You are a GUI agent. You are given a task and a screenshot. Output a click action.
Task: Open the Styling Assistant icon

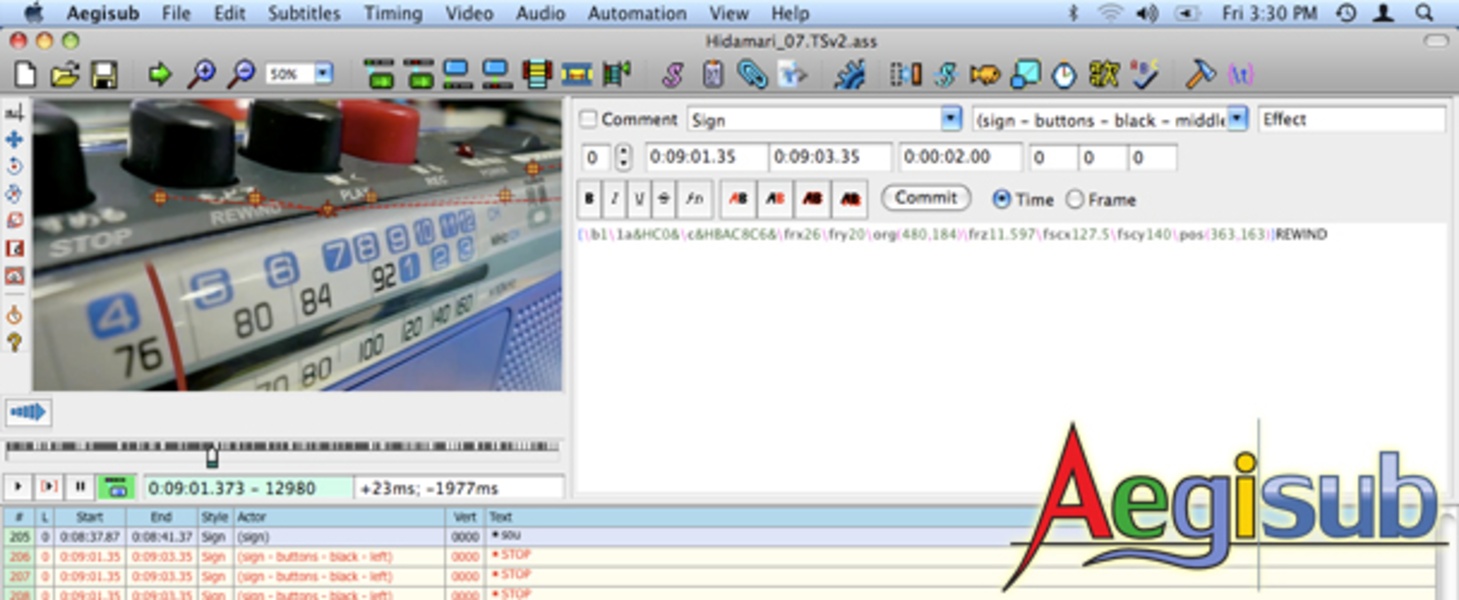coord(945,74)
